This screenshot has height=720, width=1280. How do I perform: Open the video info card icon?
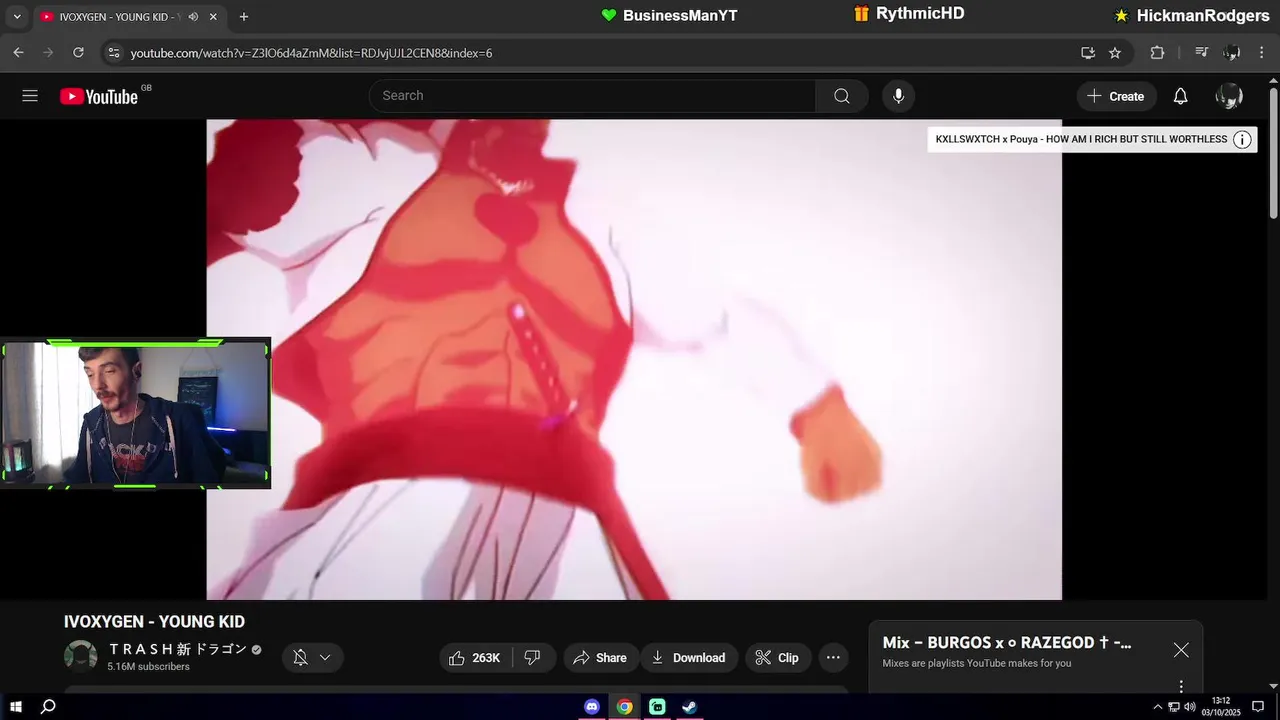click(1242, 140)
